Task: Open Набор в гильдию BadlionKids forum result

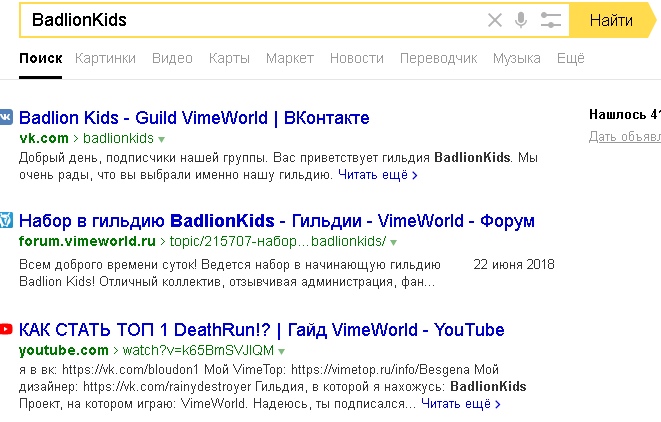Action: [x=277, y=221]
